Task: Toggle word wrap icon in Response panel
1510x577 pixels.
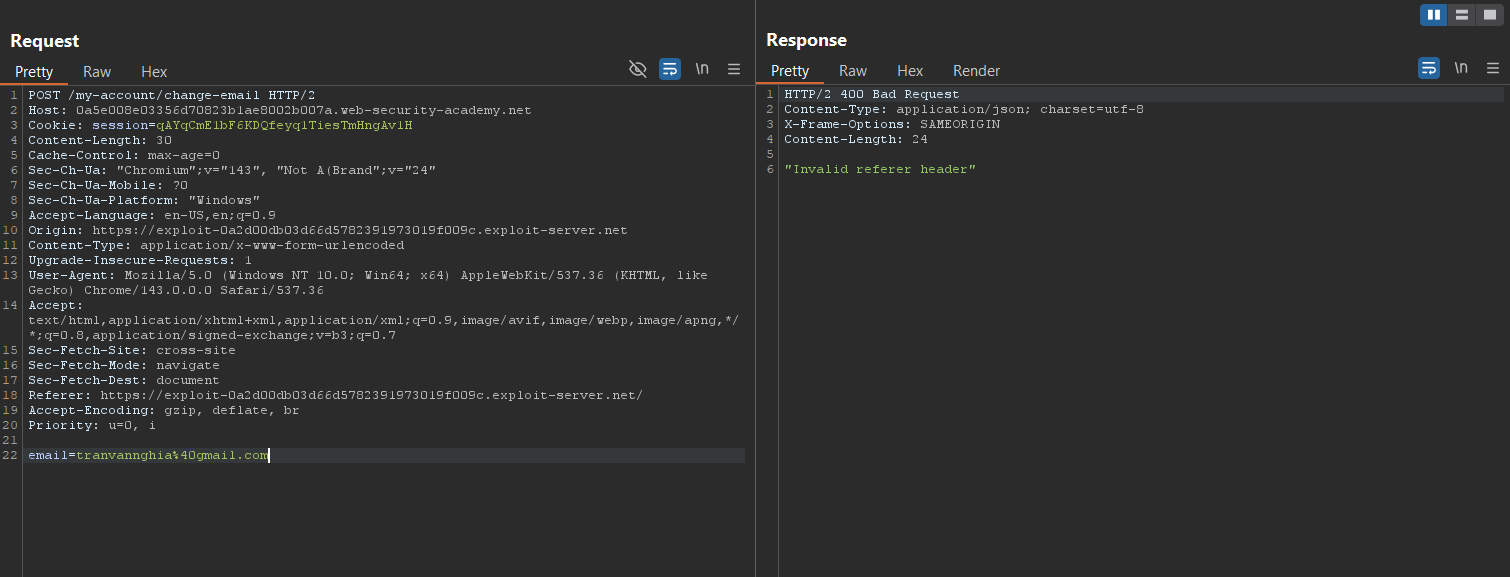Action: pyautogui.click(x=1429, y=68)
